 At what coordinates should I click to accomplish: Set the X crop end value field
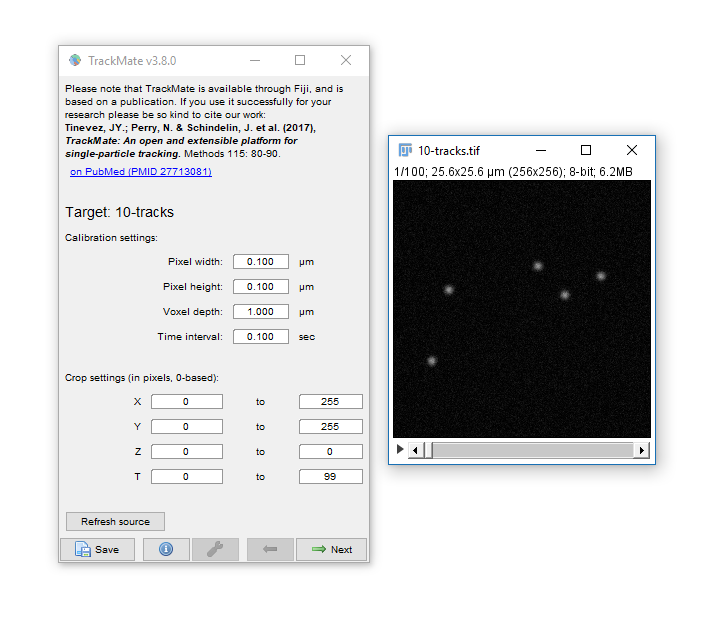point(330,402)
